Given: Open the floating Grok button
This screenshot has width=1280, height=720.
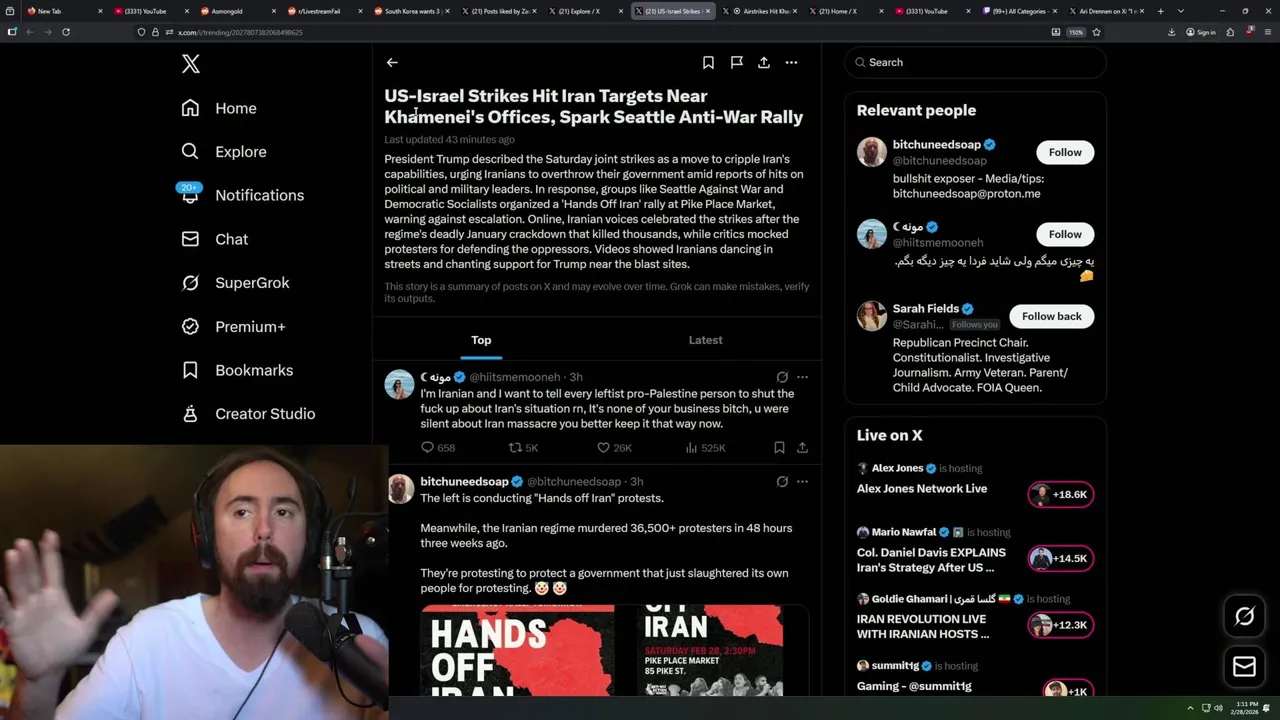Looking at the screenshot, I should pos(1244,617).
